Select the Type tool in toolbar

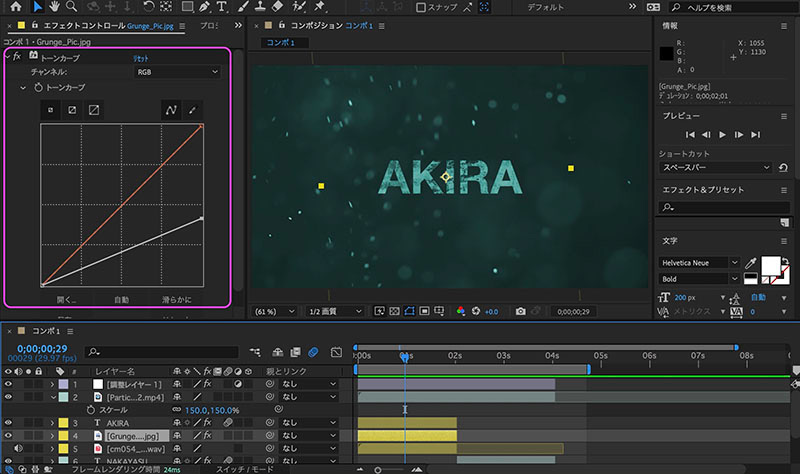coord(221,7)
